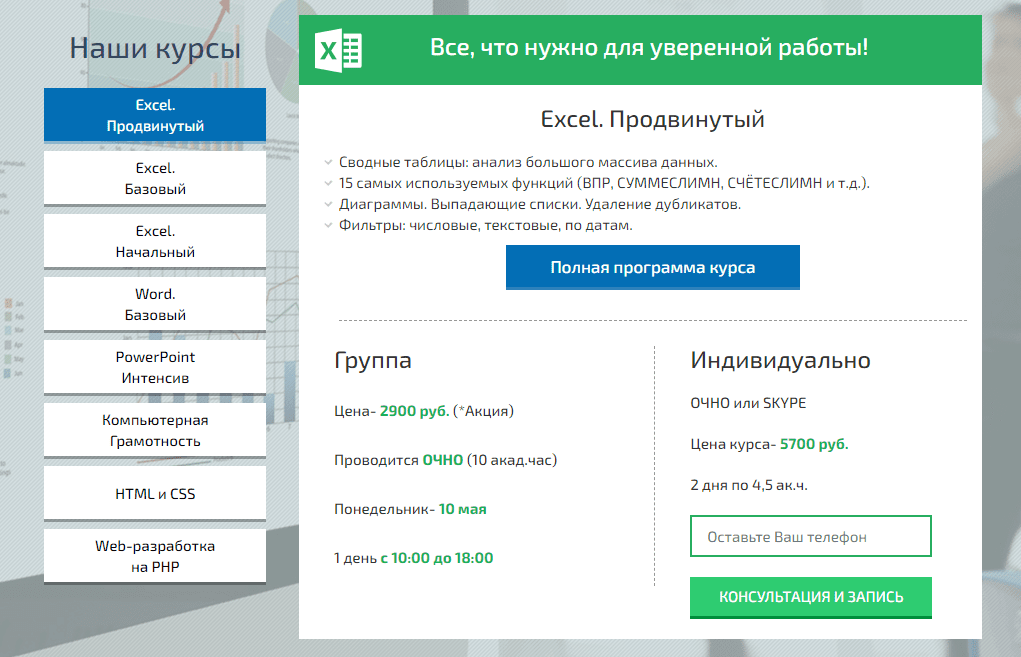
Task: Click the ОЧНО или SKYPE text
Action: tap(748, 403)
